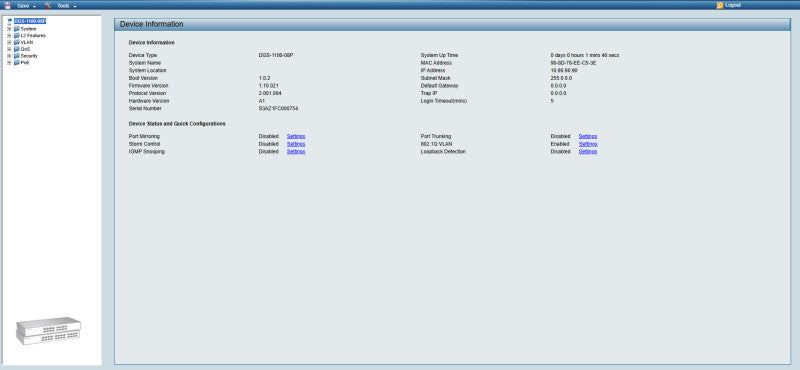This screenshot has height=370, width=800.
Task: Expand the System tree node
Action: 9,29
